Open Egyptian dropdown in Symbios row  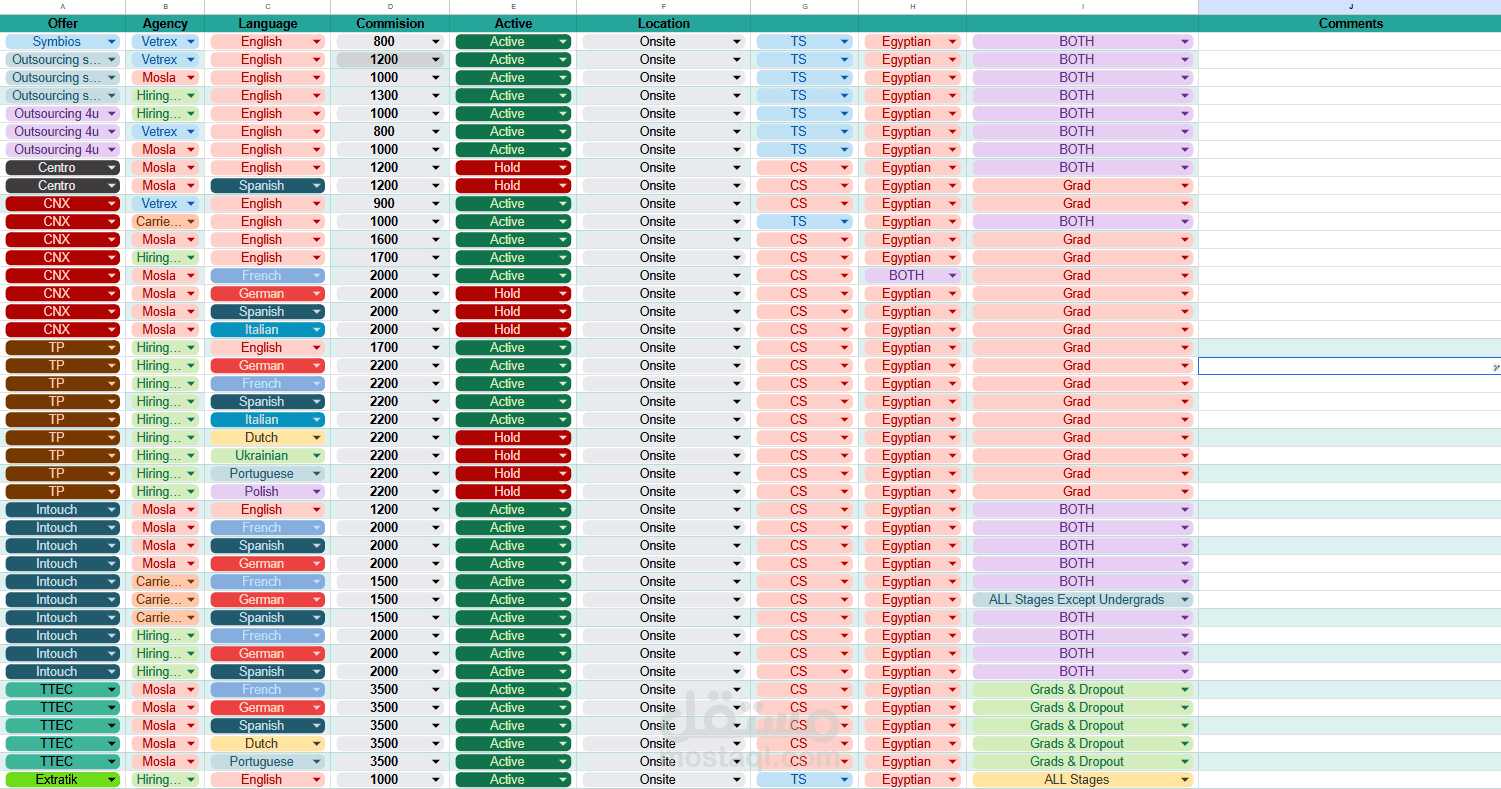pos(912,42)
